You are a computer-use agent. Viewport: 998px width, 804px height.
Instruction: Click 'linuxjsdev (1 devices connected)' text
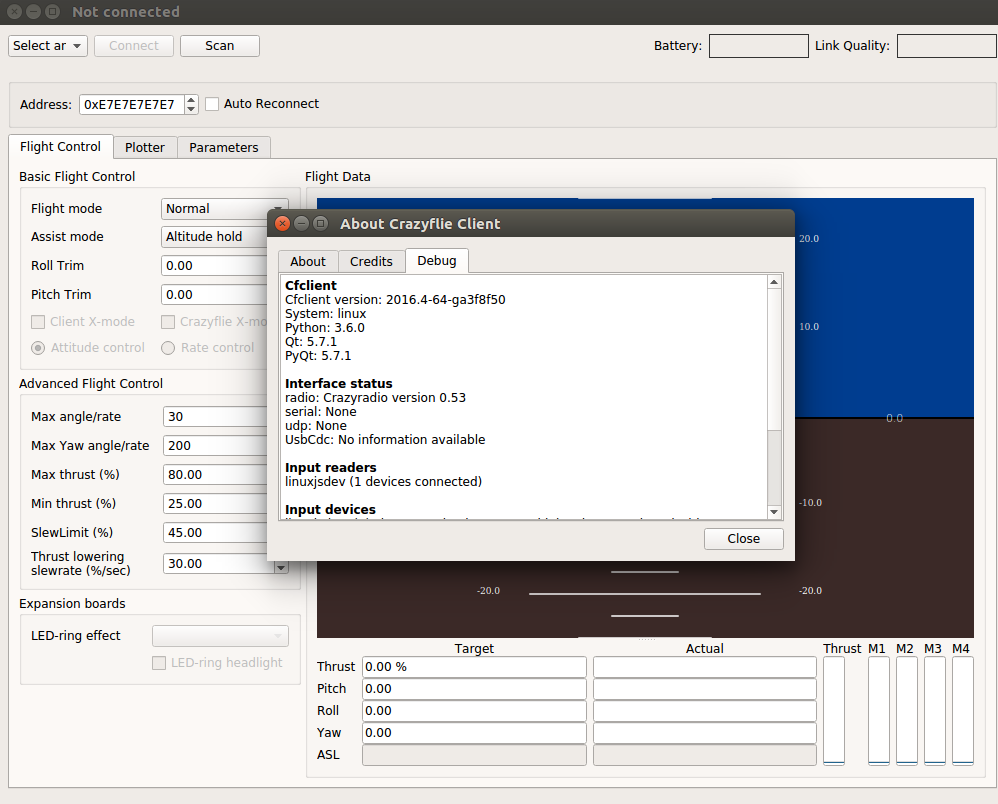click(383, 482)
